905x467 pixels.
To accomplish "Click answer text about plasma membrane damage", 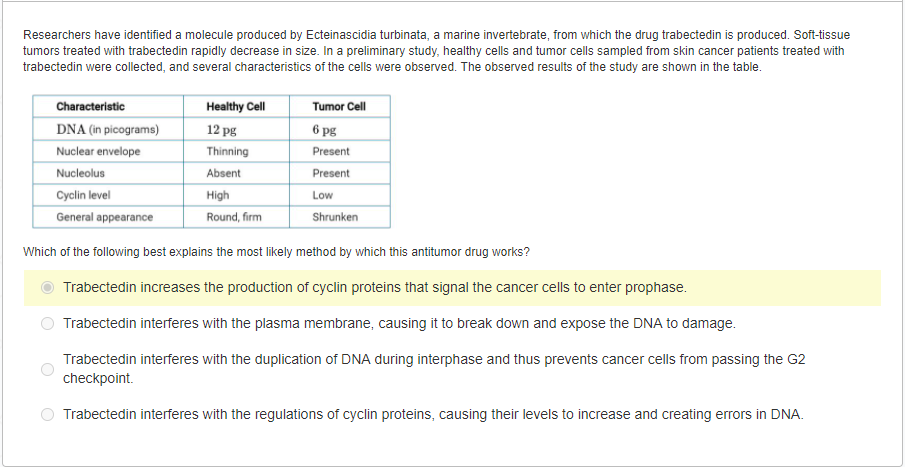I will tap(399, 323).
